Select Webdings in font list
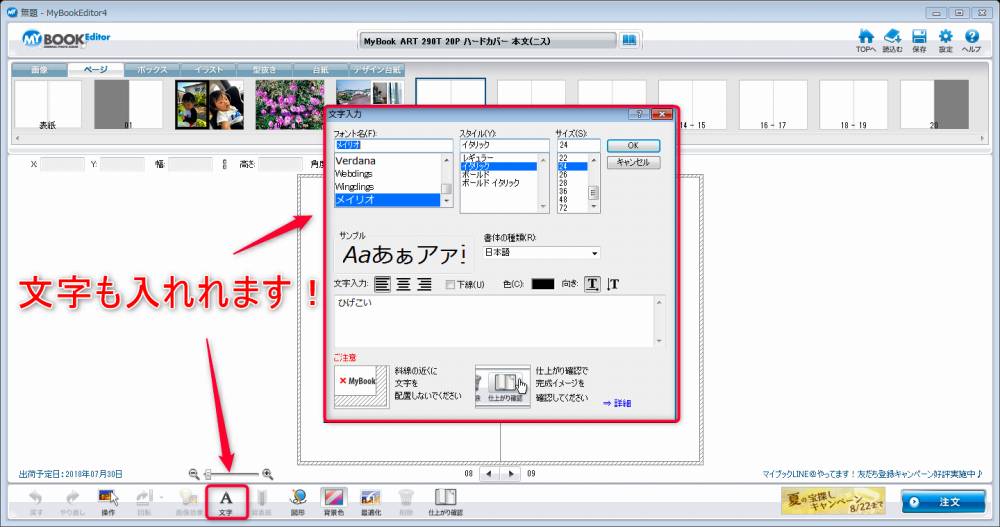 click(x=354, y=174)
